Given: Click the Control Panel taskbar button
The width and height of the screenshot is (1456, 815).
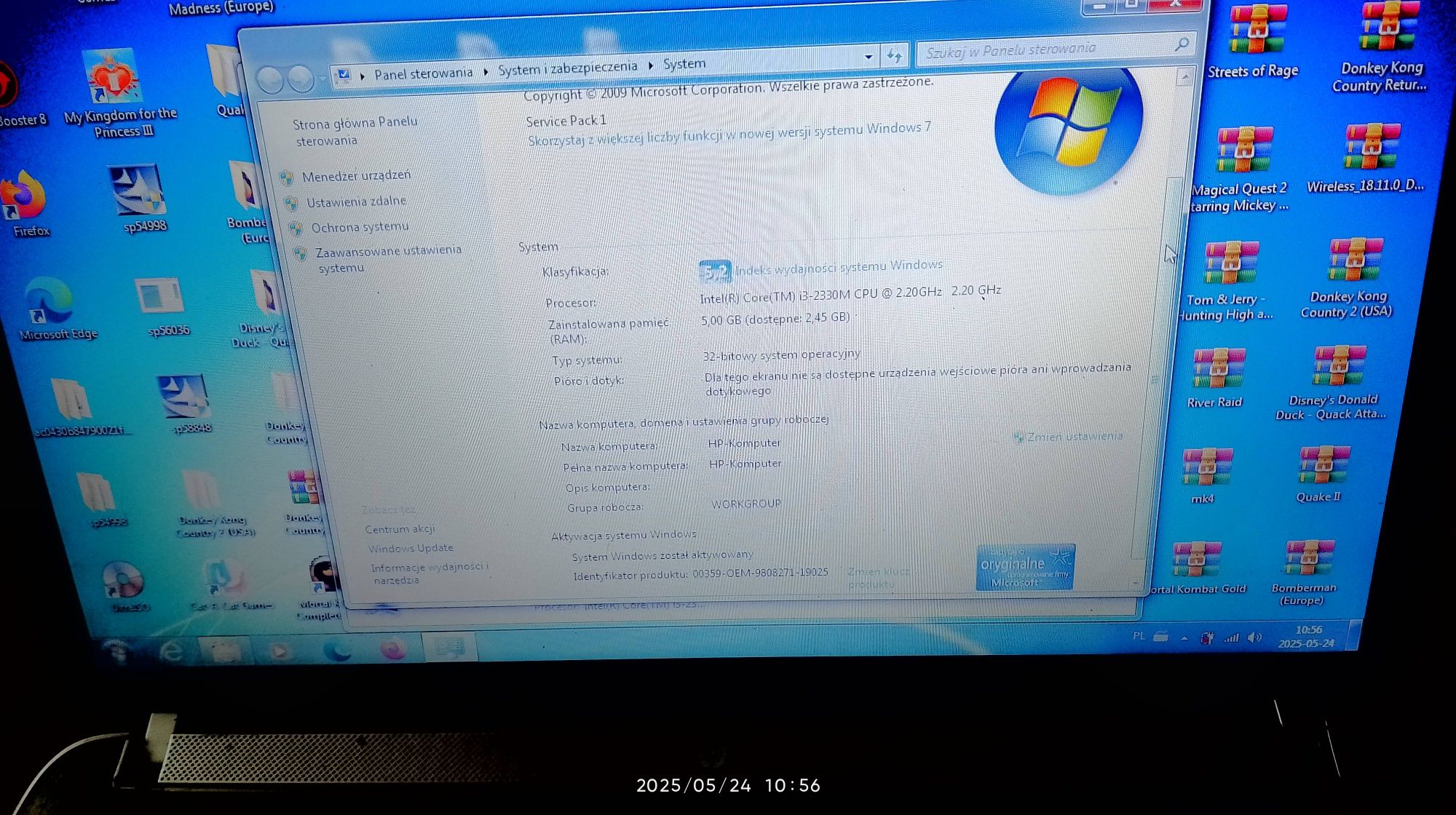Looking at the screenshot, I should pos(450,646).
